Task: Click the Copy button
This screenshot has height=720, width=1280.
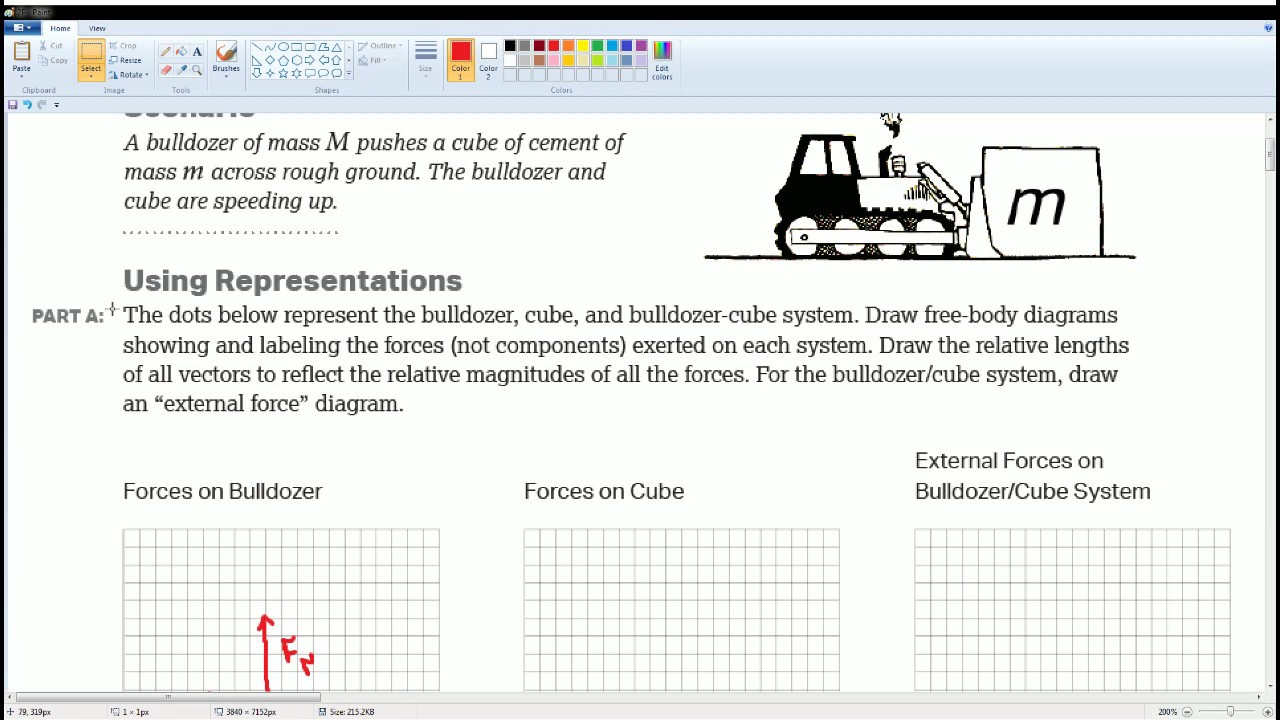Action: (x=53, y=60)
